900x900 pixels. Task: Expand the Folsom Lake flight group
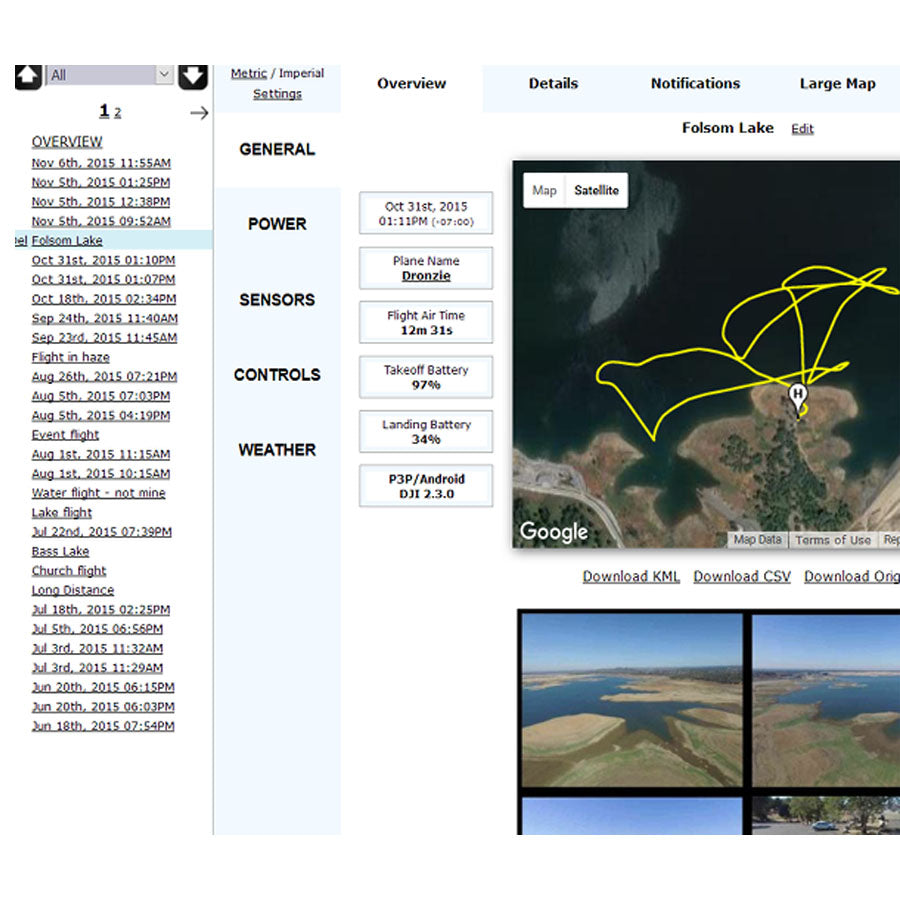pyautogui.click(x=67, y=240)
